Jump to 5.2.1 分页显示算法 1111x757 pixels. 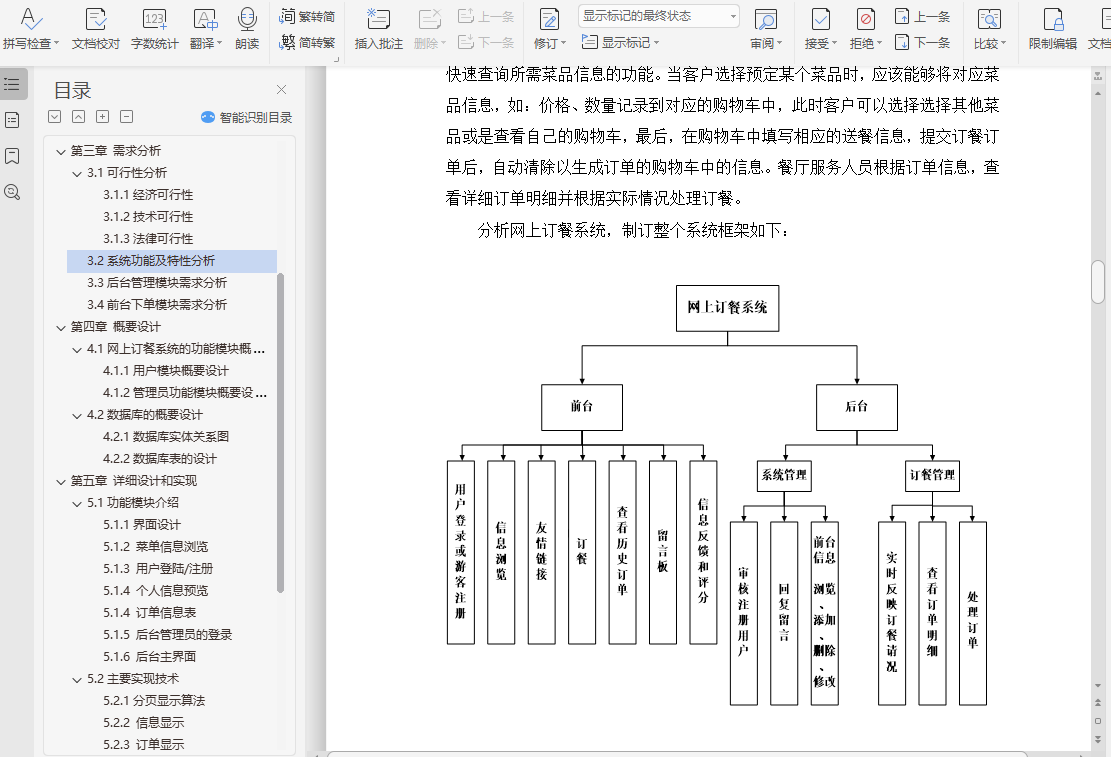(x=154, y=700)
